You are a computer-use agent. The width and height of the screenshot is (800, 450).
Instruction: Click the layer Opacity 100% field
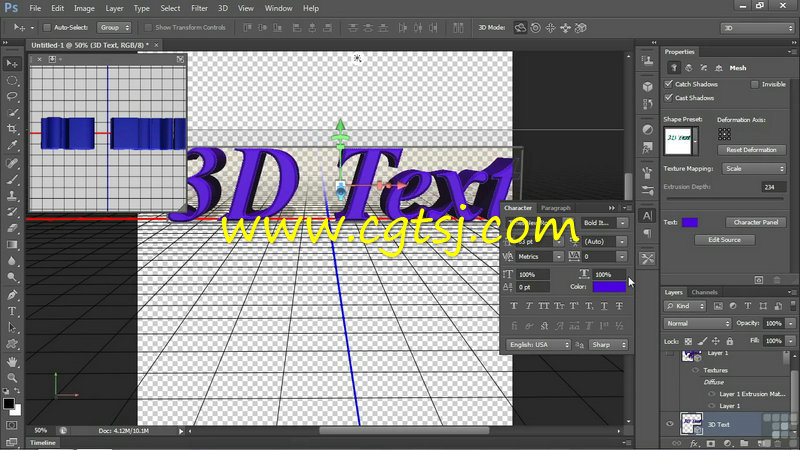773,323
